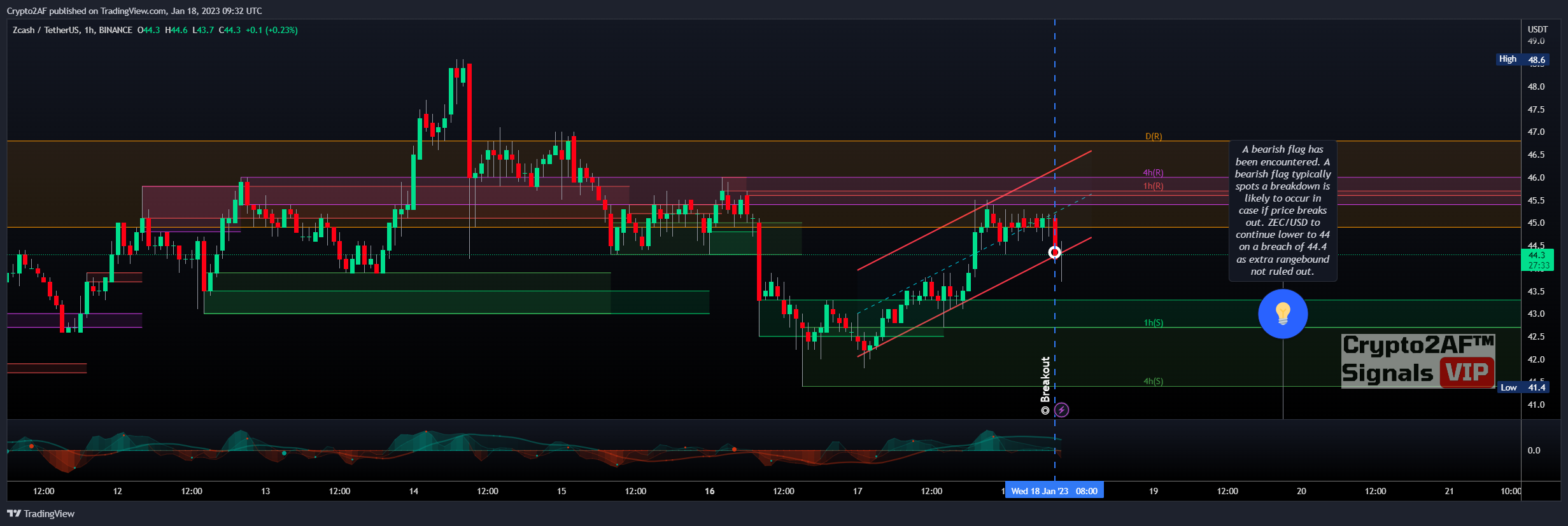Viewport: 1568px width, 526px height.
Task: Click the blue lightbulb idea icon
Action: pyautogui.click(x=1283, y=314)
